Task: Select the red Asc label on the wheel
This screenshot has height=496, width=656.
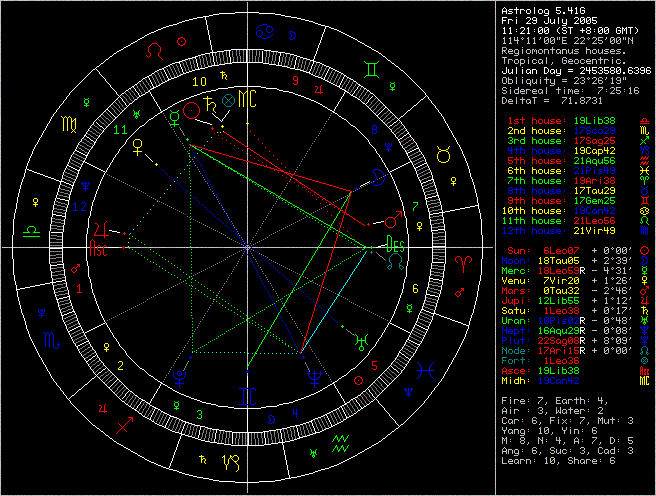Action: click(102, 250)
